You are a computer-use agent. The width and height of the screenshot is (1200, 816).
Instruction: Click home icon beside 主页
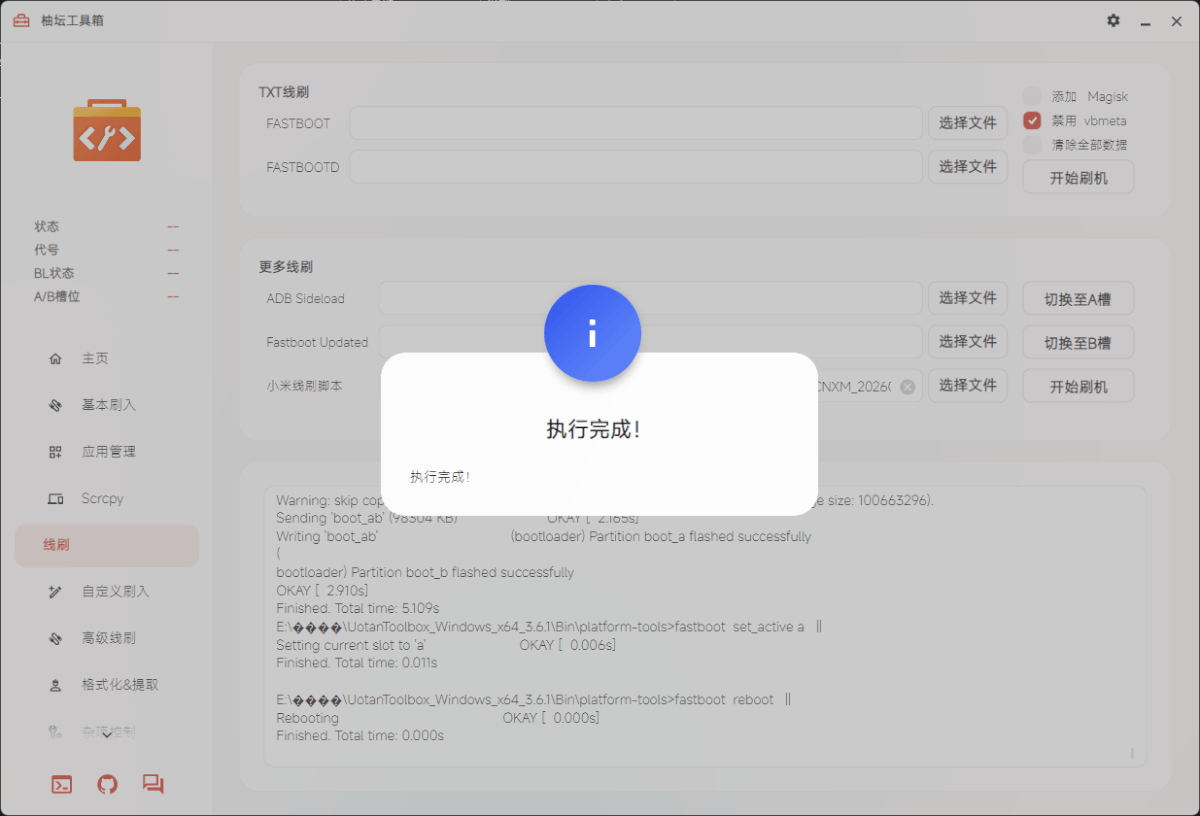tap(55, 359)
